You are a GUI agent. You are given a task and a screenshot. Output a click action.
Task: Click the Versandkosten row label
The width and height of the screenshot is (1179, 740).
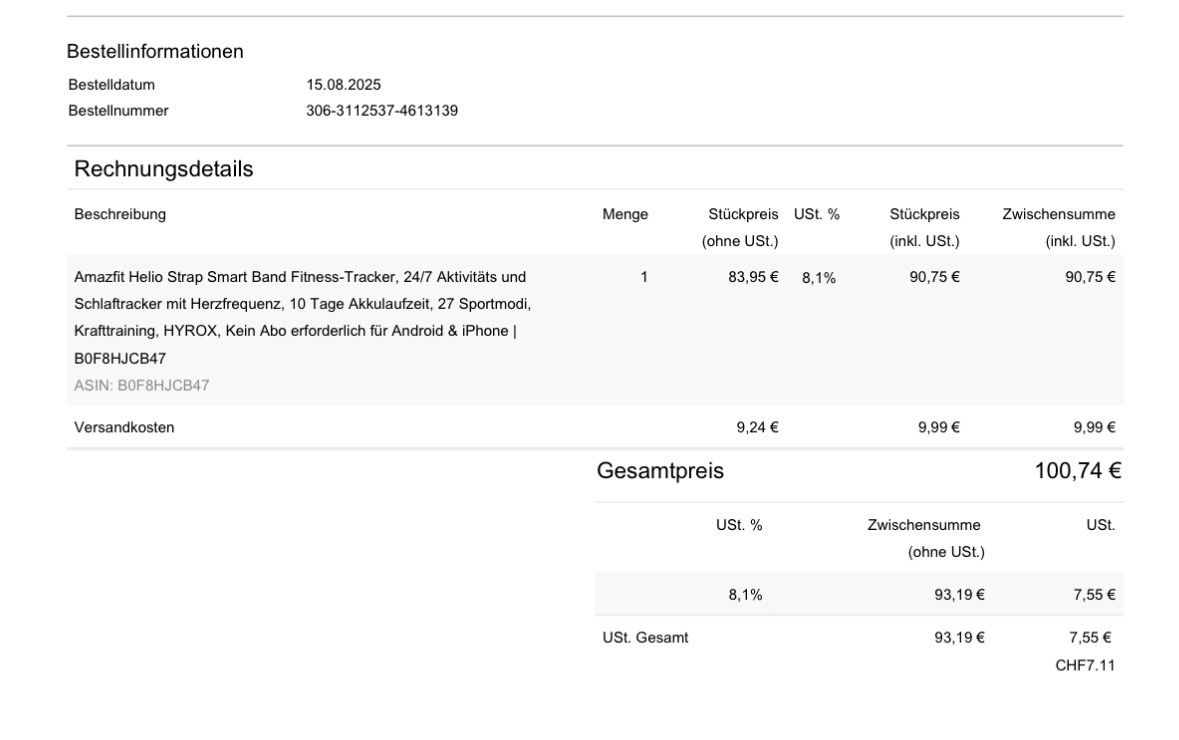(124, 427)
